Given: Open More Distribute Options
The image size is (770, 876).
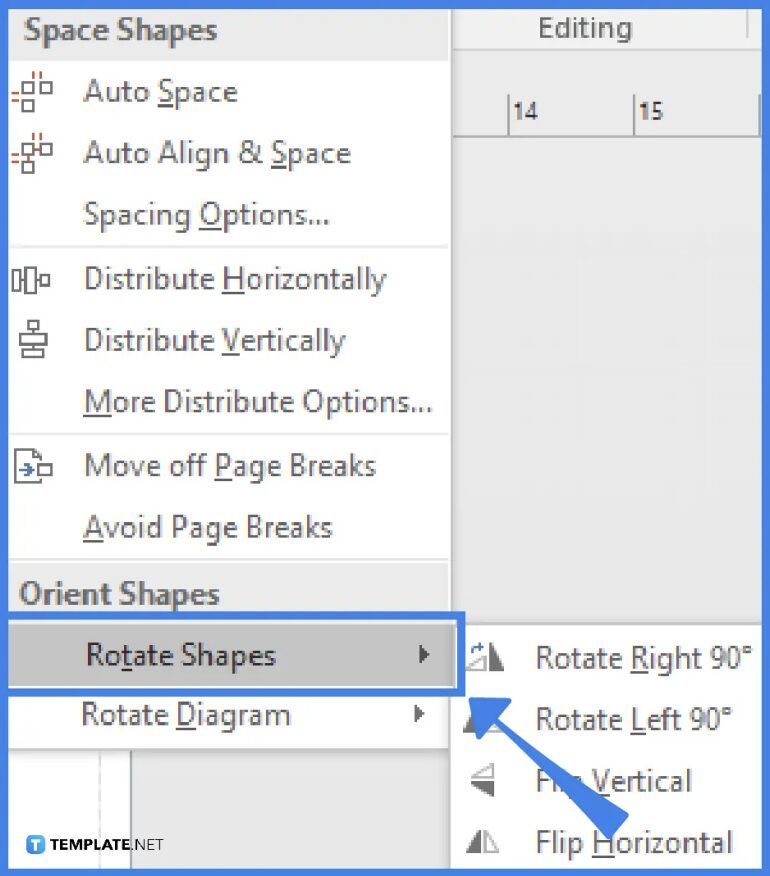Looking at the screenshot, I should point(257,402).
